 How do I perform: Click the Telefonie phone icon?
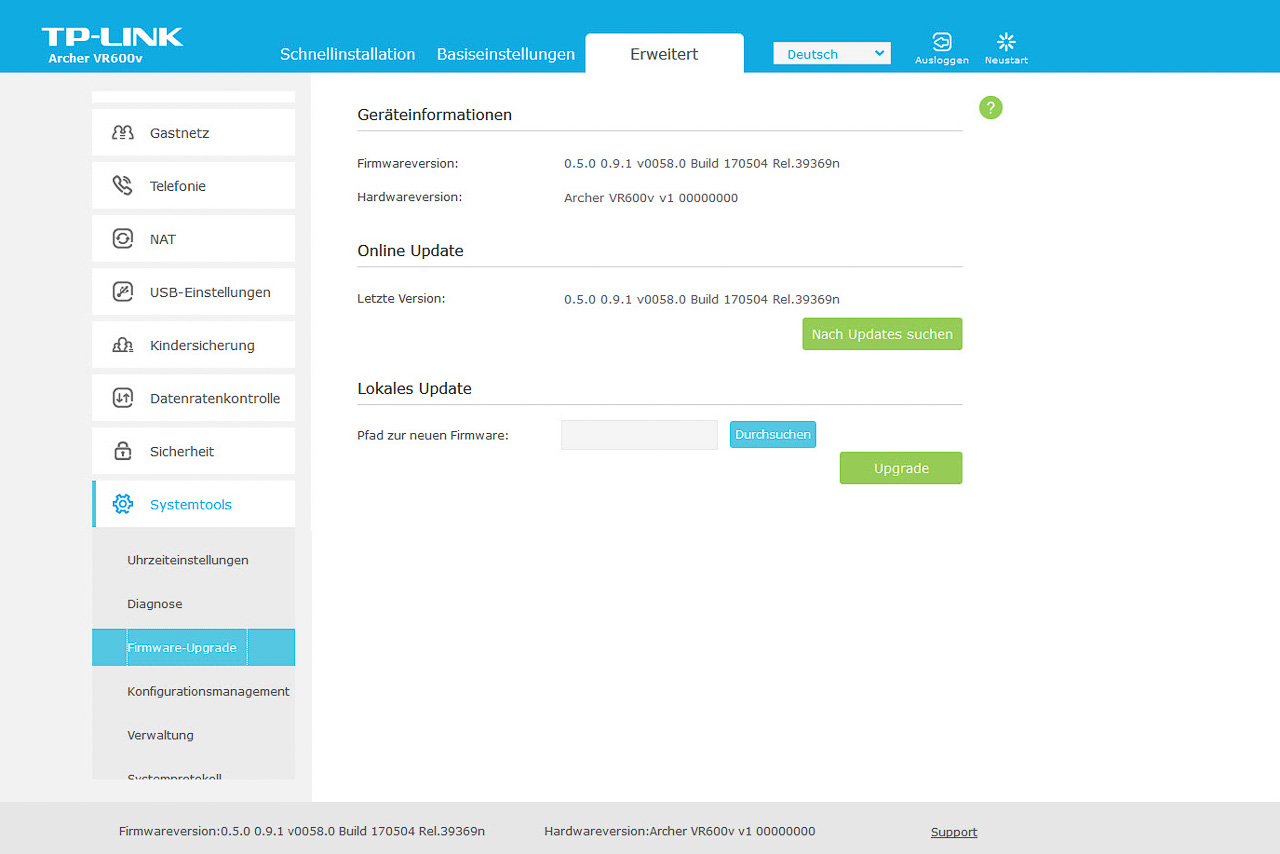(x=122, y=186)
